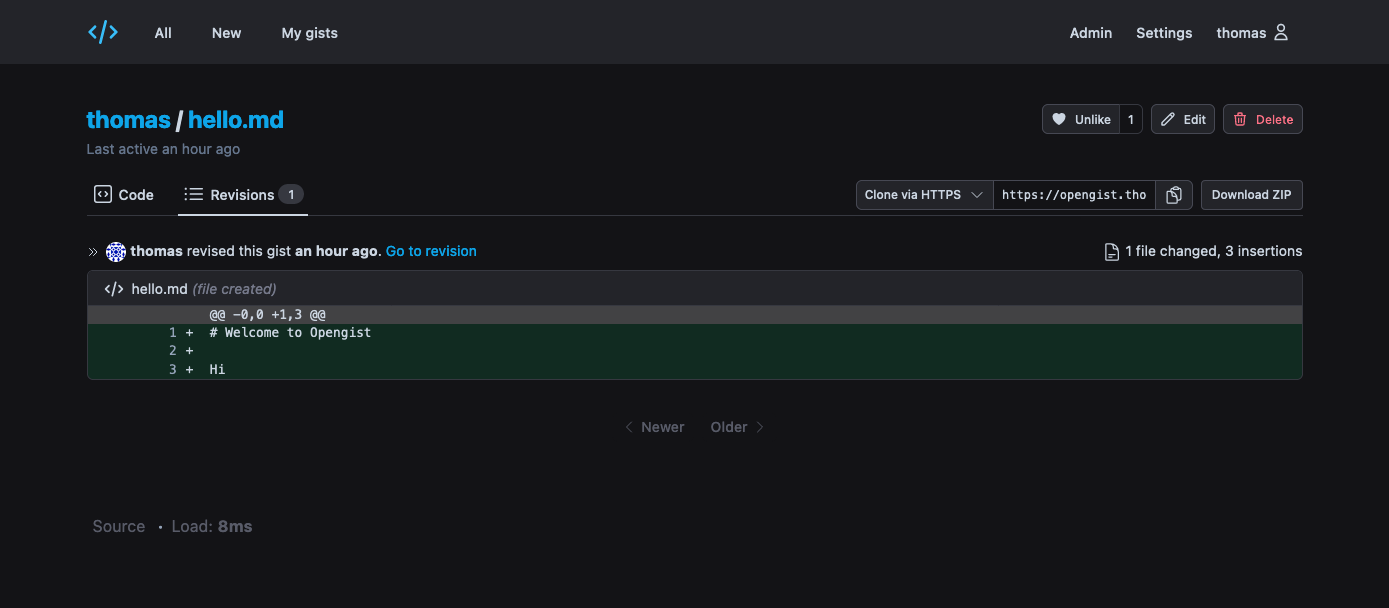Switch to the Code tab
Screen dimensions: 1389x608
click(x=124, y=195)
